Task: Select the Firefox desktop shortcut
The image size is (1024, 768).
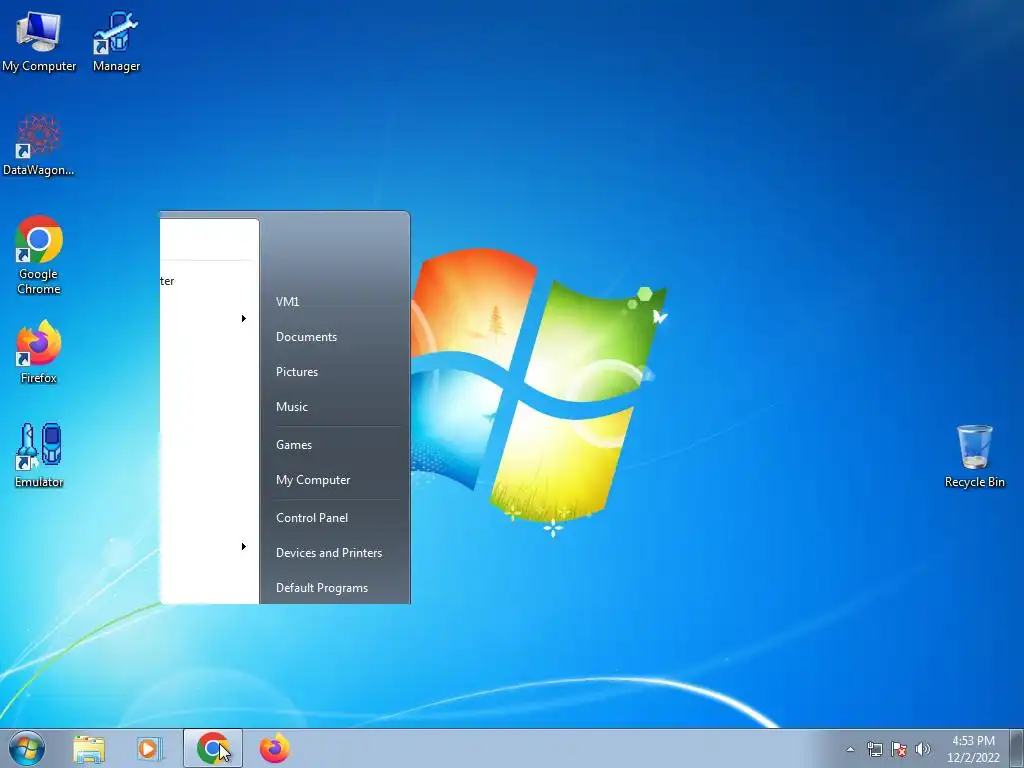Action: pyautogui.click(x=39, y=353)
